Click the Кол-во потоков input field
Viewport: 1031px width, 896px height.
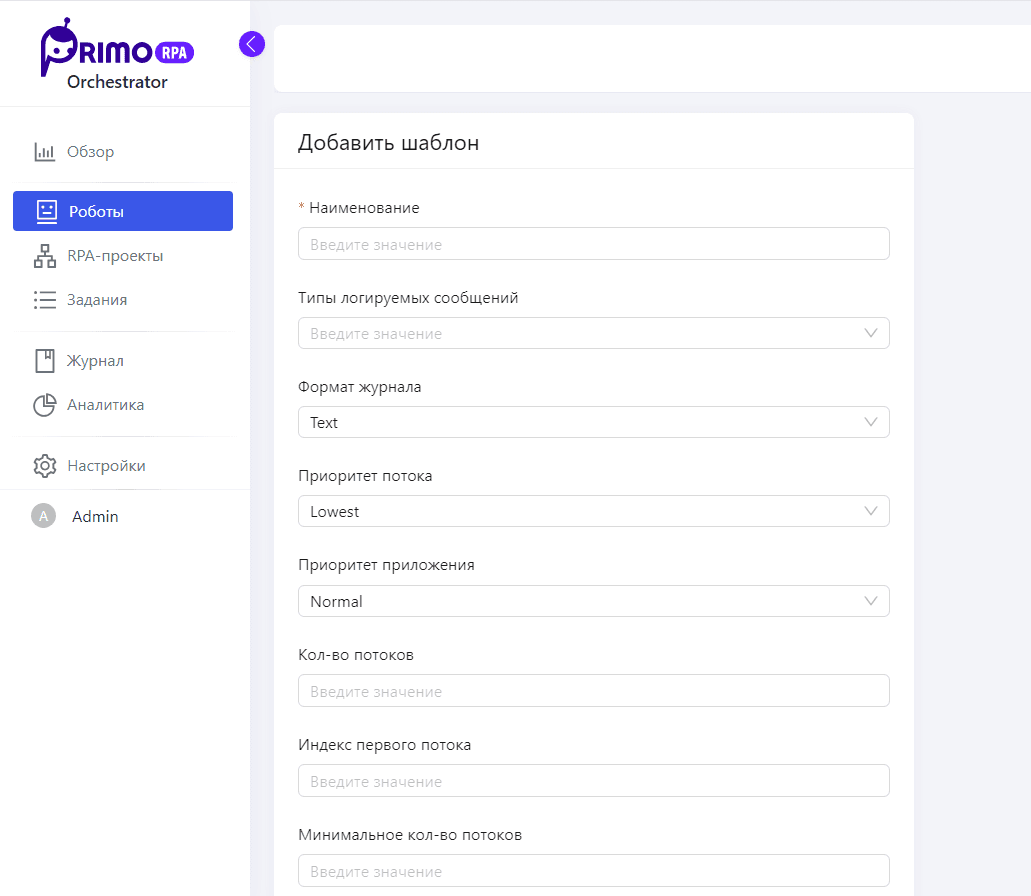click(x=593, y=691)
